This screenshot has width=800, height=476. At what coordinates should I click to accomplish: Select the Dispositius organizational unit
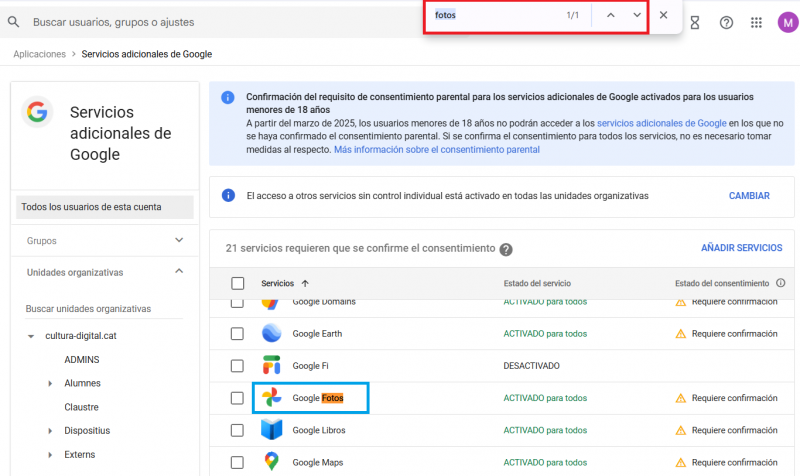[87, 431]
